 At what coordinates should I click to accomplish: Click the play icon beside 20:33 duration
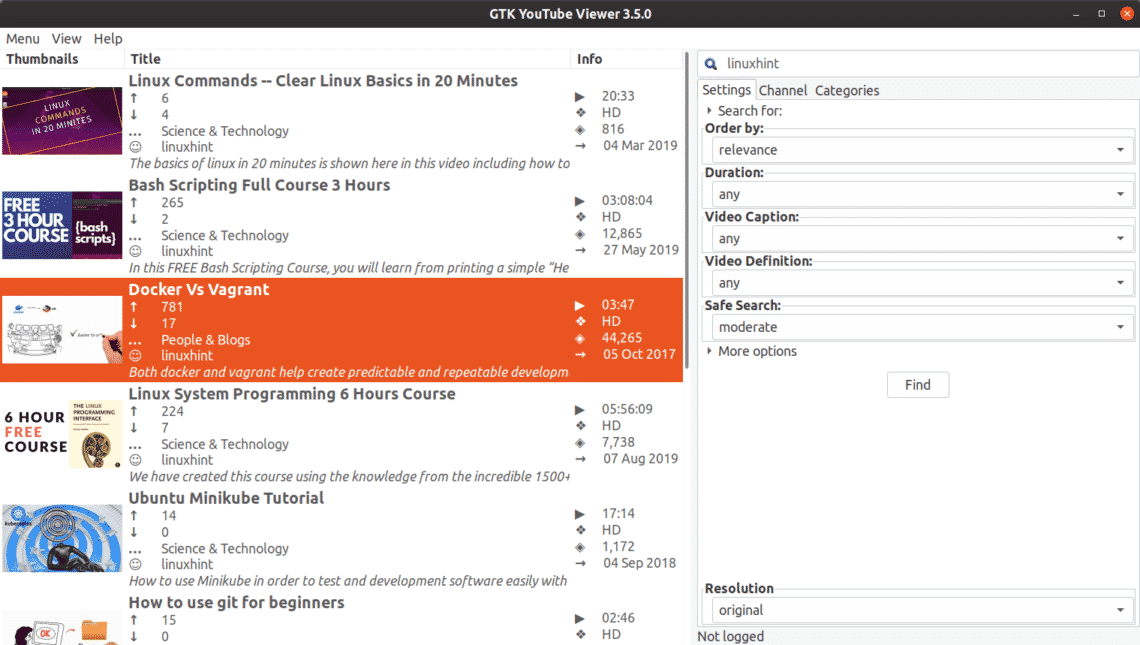click(579, 97)
